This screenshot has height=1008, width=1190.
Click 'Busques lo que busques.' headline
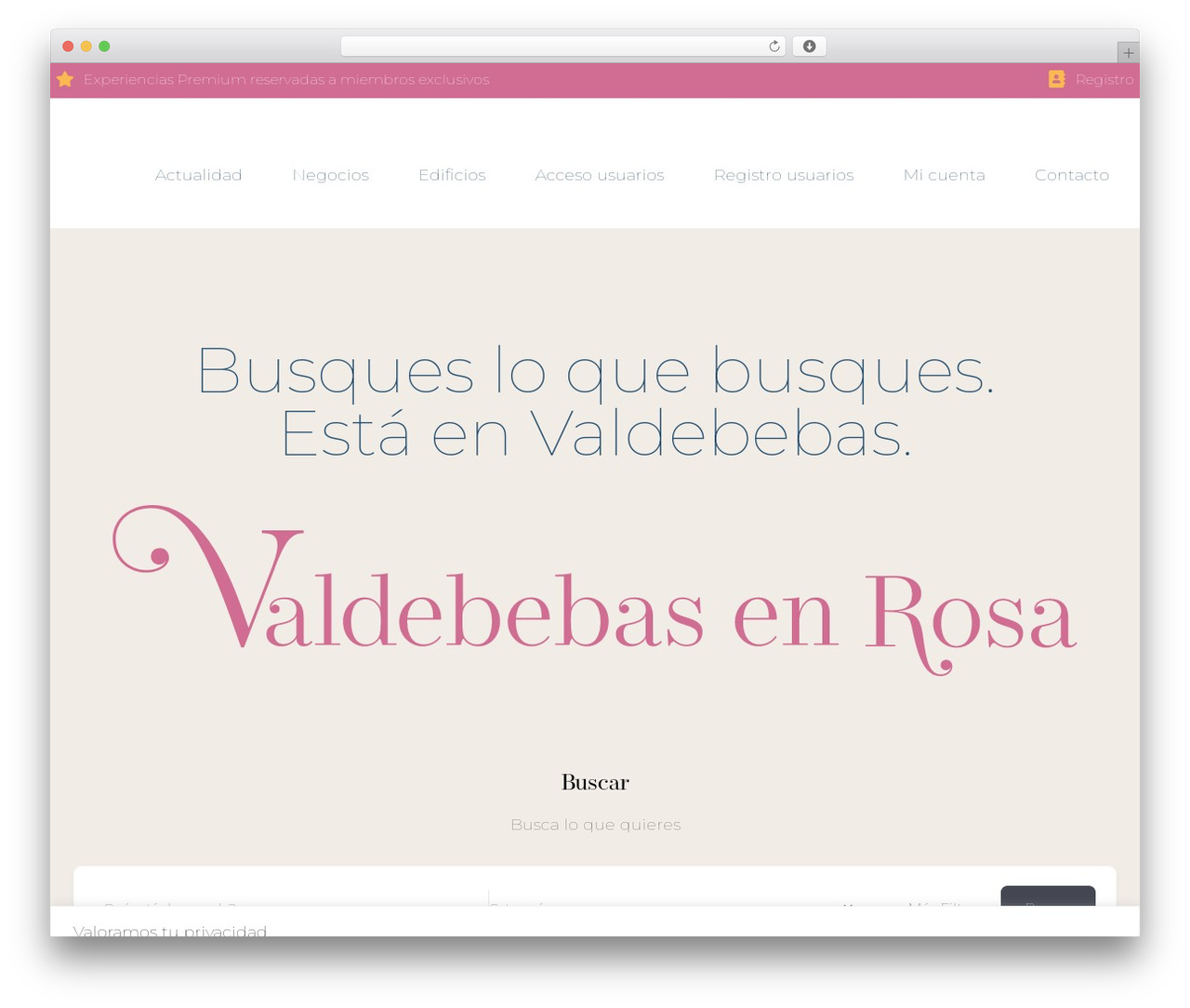tap(595, 372)
